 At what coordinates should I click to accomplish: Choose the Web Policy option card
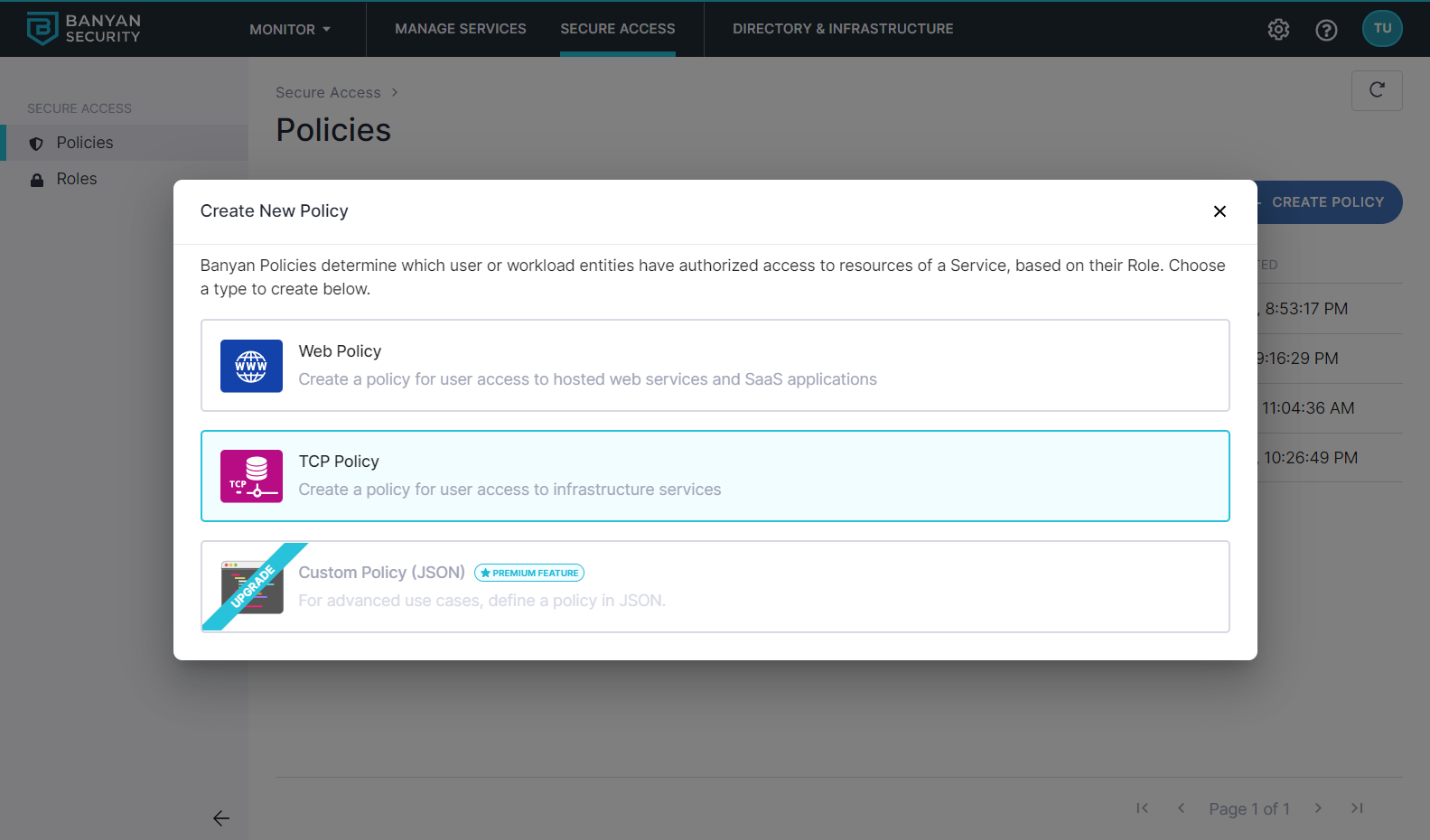pos(714,365)
